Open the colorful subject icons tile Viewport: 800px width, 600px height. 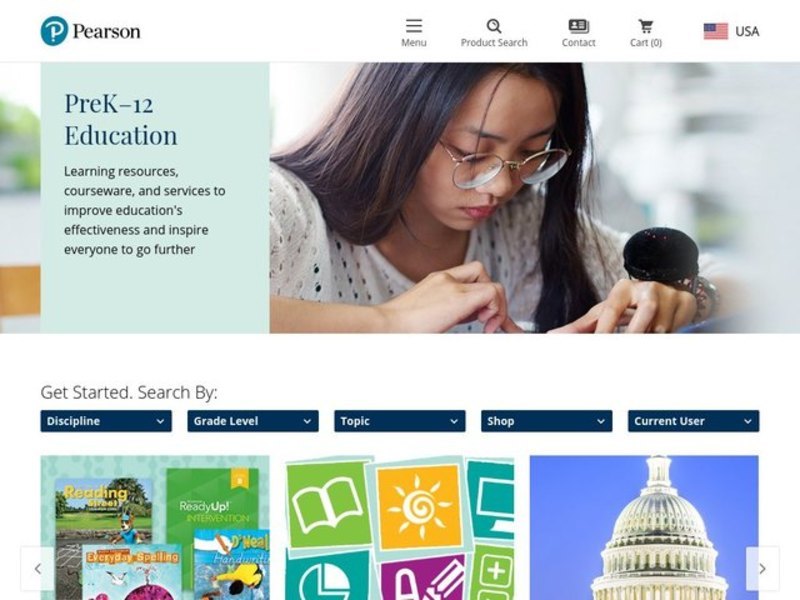399,528
